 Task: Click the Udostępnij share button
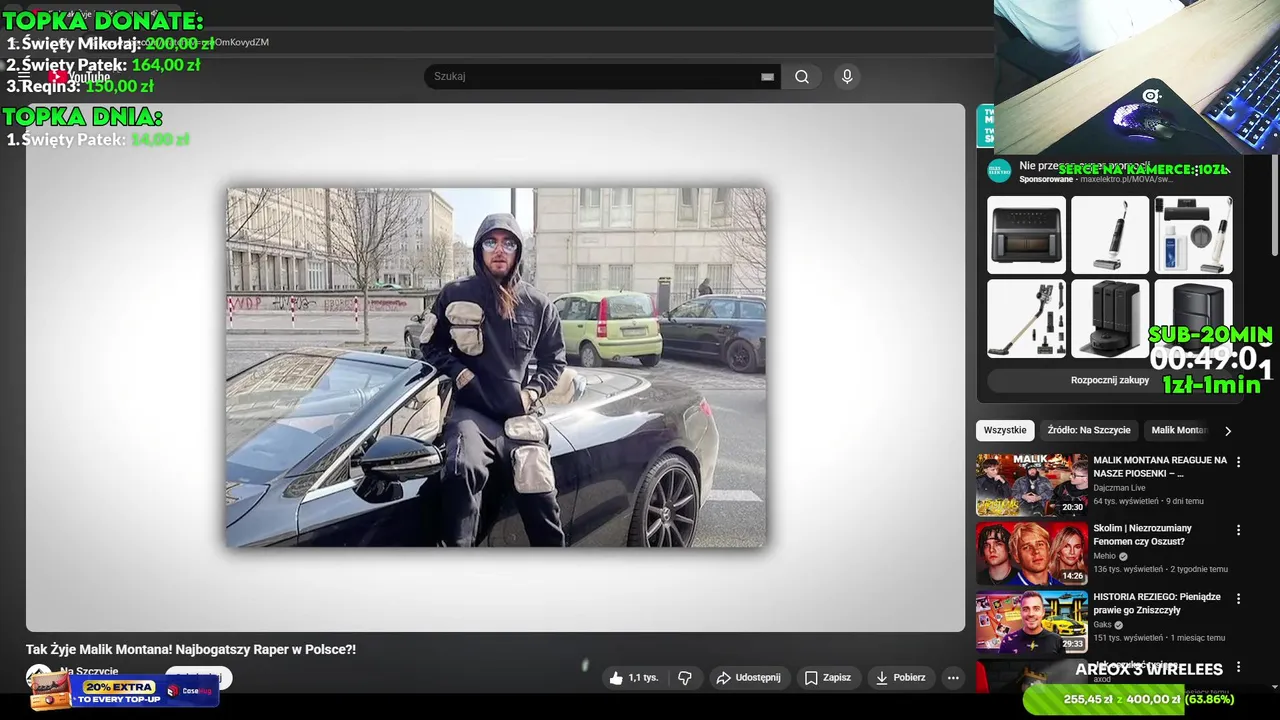[748, 678]
